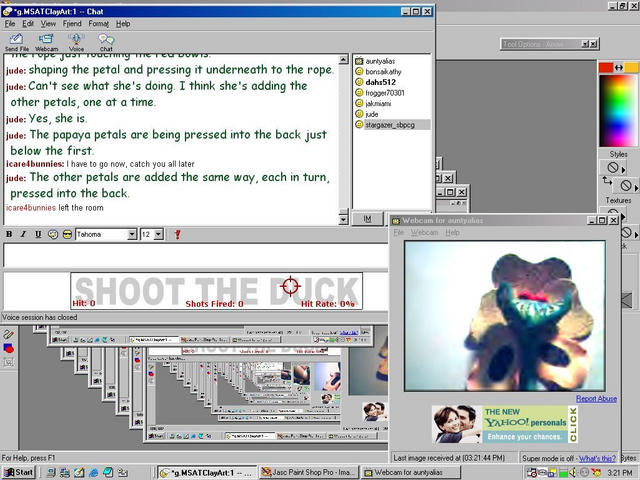Select user auntyalias in the list
This screenshot has width=640, height=480.
coord(380,61)
